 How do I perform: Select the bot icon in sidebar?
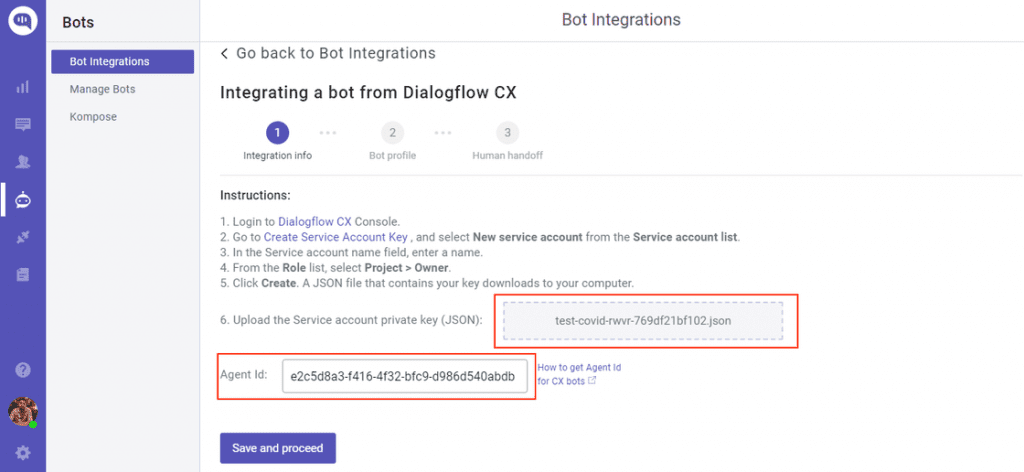(22, 200)
